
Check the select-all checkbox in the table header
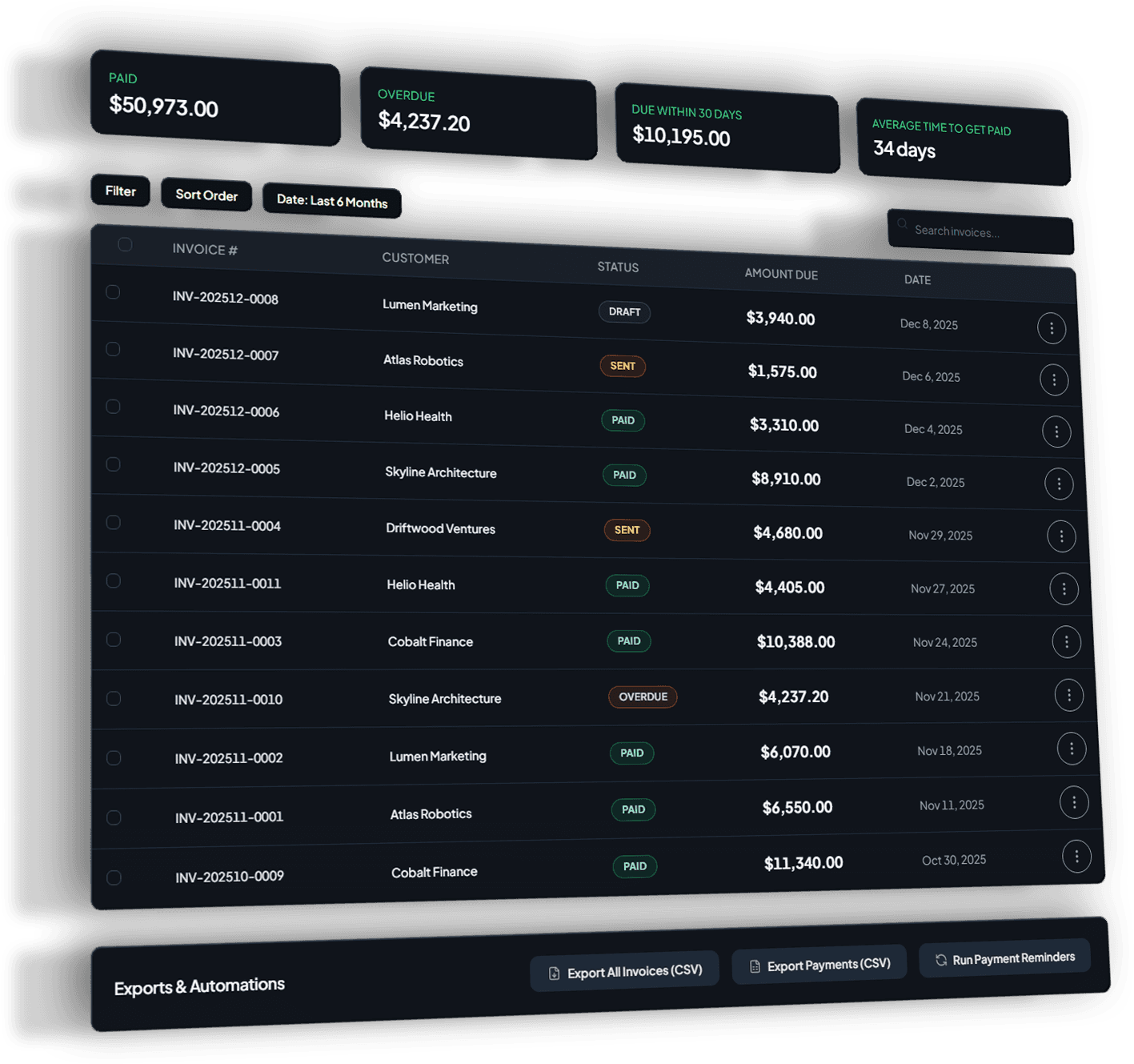tap(125, 245)
